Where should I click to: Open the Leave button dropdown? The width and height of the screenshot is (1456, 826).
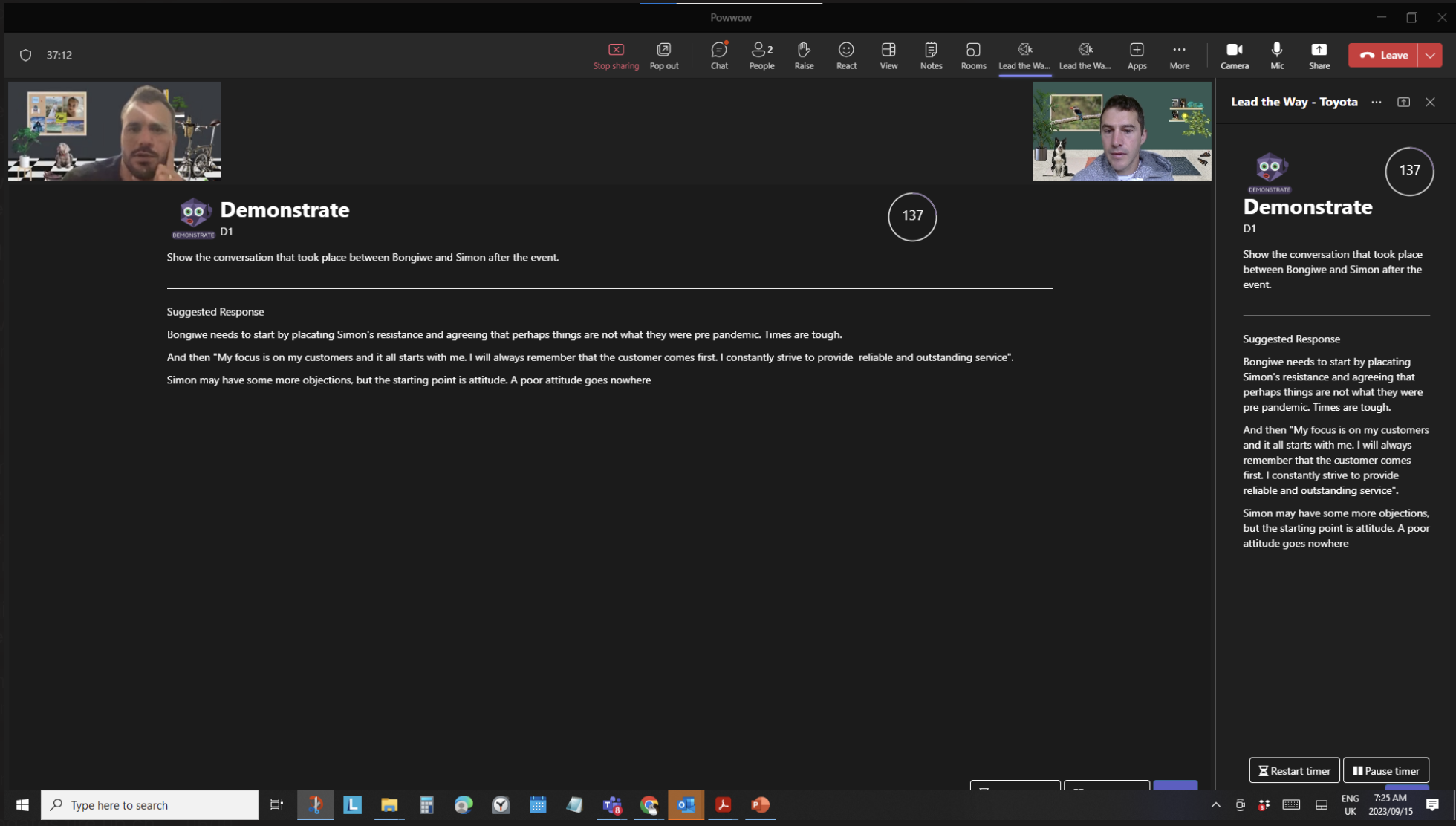coord(1431,55)
